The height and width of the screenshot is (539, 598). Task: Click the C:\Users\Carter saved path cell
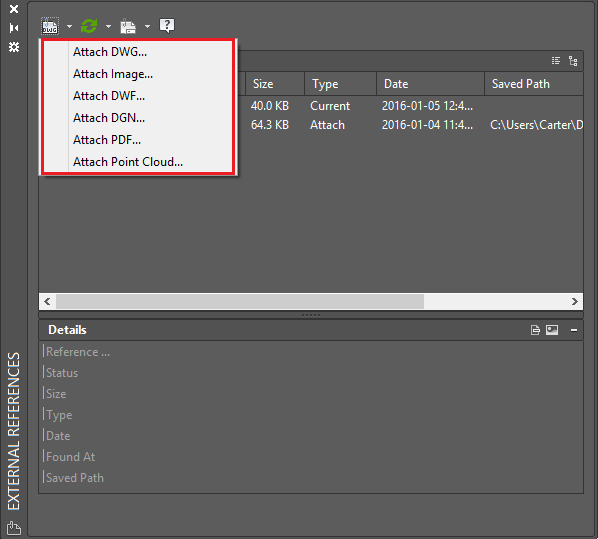[536, 125]
